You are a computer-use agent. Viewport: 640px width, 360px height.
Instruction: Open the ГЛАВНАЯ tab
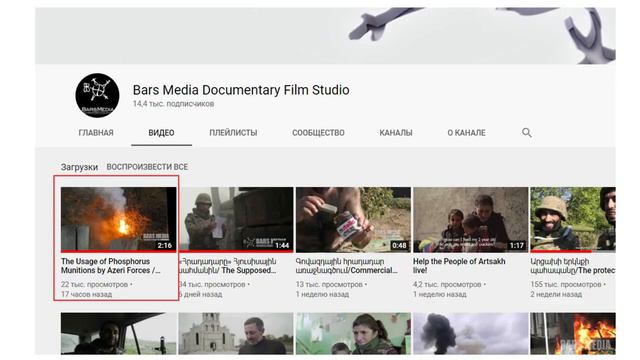point(96,133)
